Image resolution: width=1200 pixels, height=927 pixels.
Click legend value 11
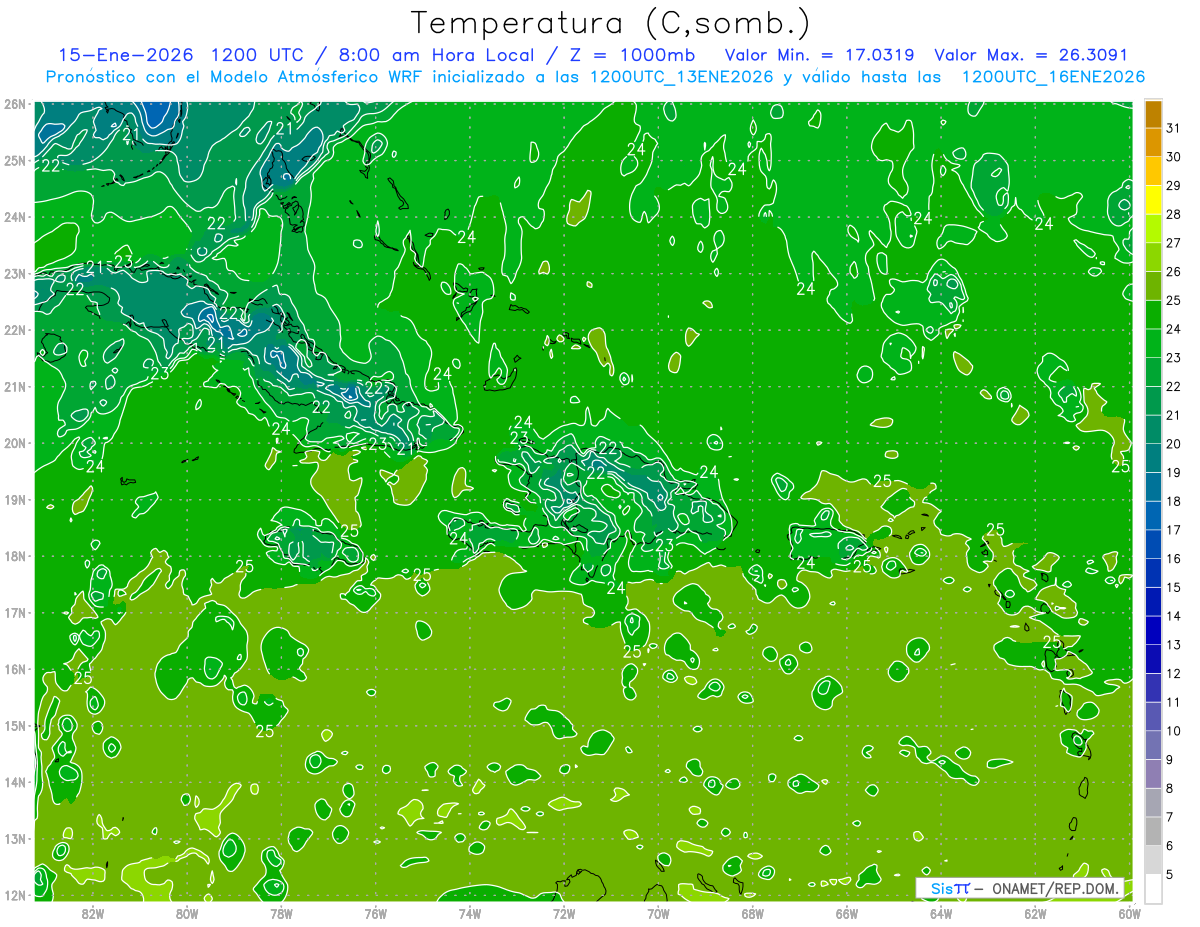[x=1174, y=702]
